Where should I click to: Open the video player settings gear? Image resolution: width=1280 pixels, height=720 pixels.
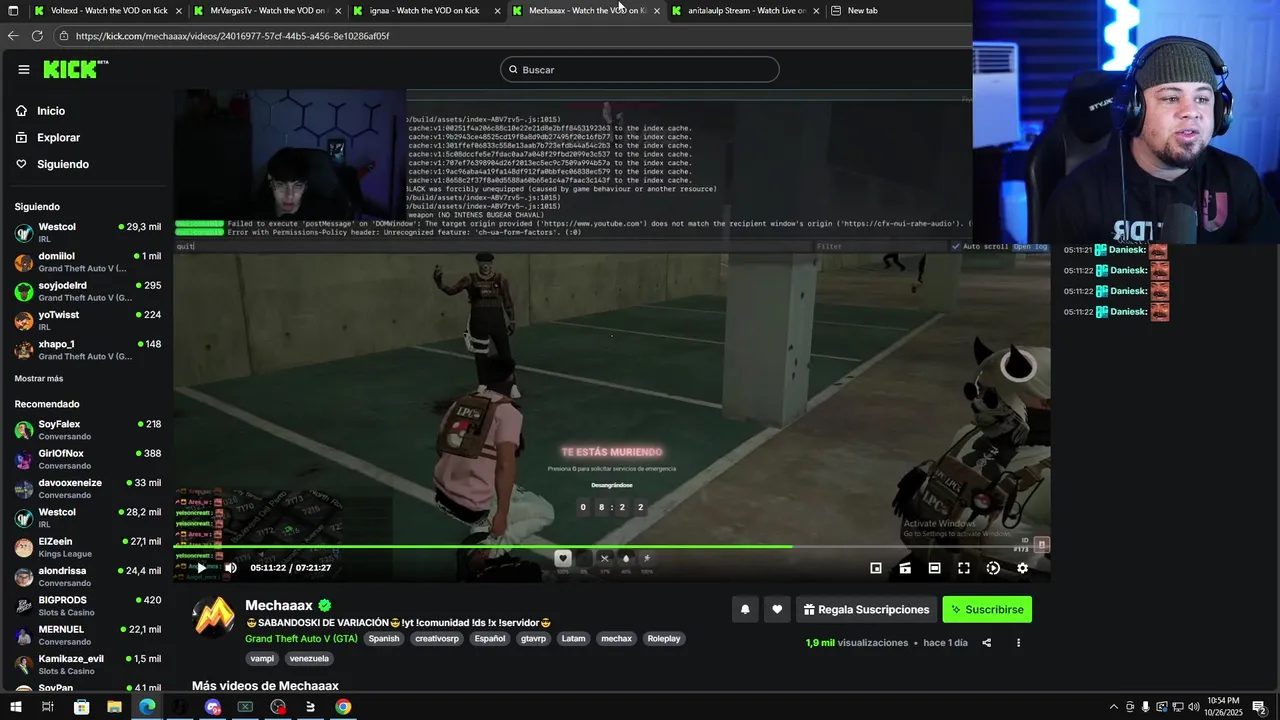[1022, 568]
